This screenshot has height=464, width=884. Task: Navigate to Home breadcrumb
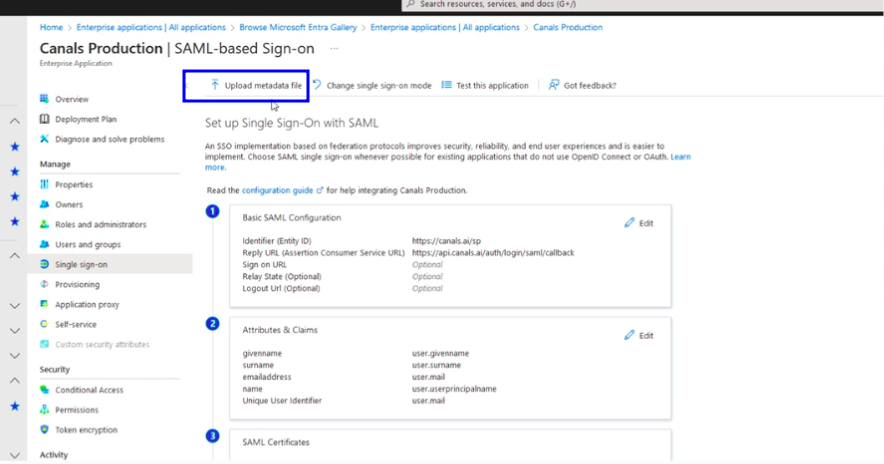(x=51, y=27)
